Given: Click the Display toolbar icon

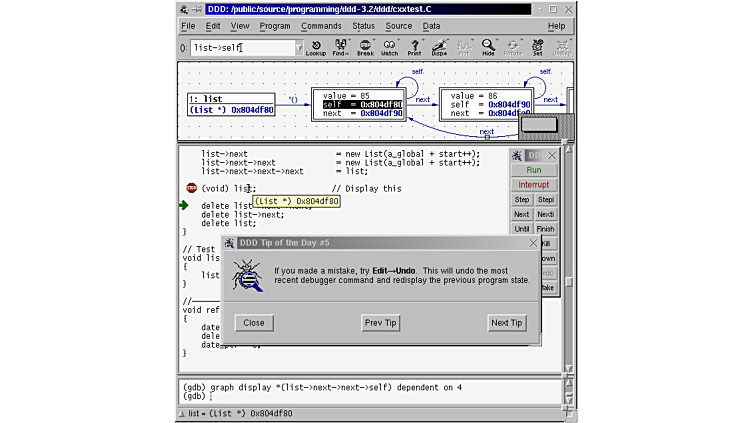Looking at the screenshot, I should click(439, 47).
